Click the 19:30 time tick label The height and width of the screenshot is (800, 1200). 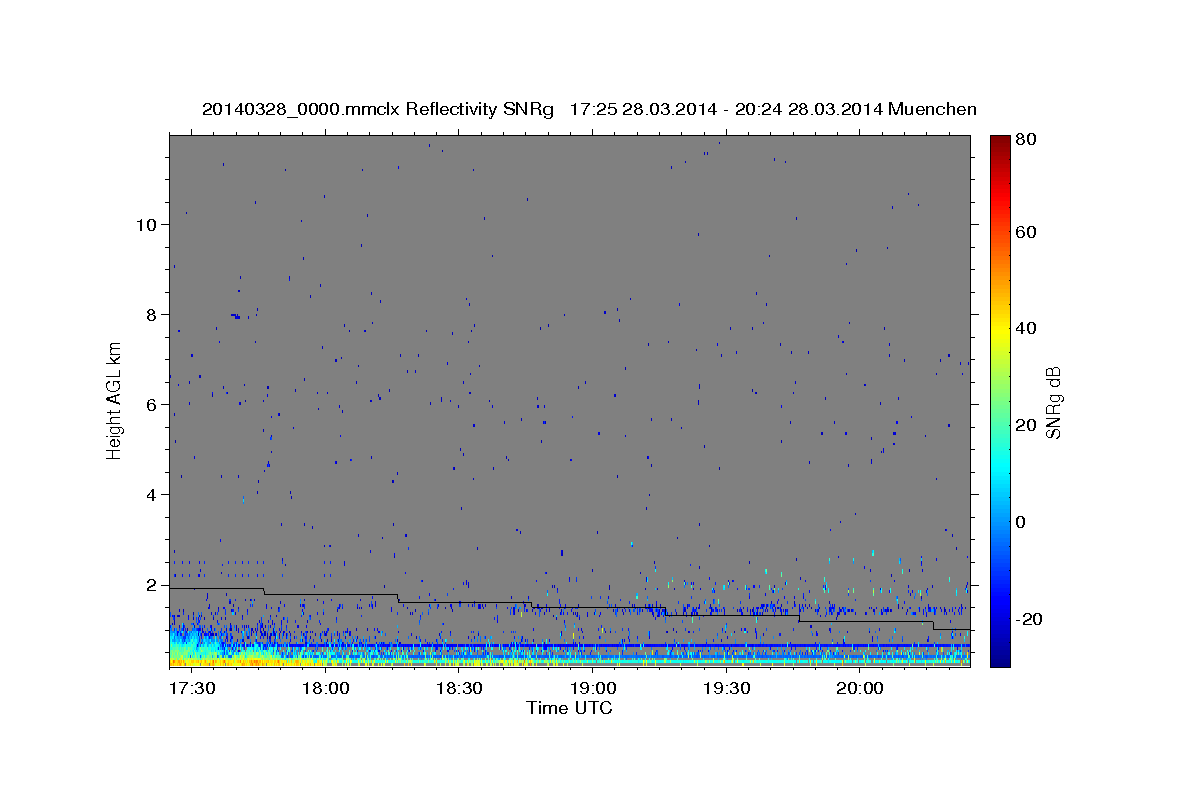click(726, 689)
